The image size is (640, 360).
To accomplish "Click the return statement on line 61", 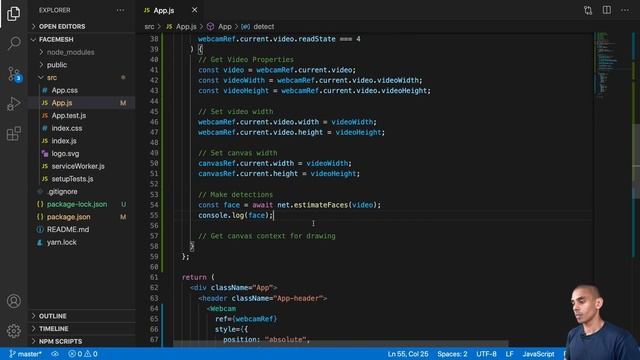I will (x=198, y=277).
